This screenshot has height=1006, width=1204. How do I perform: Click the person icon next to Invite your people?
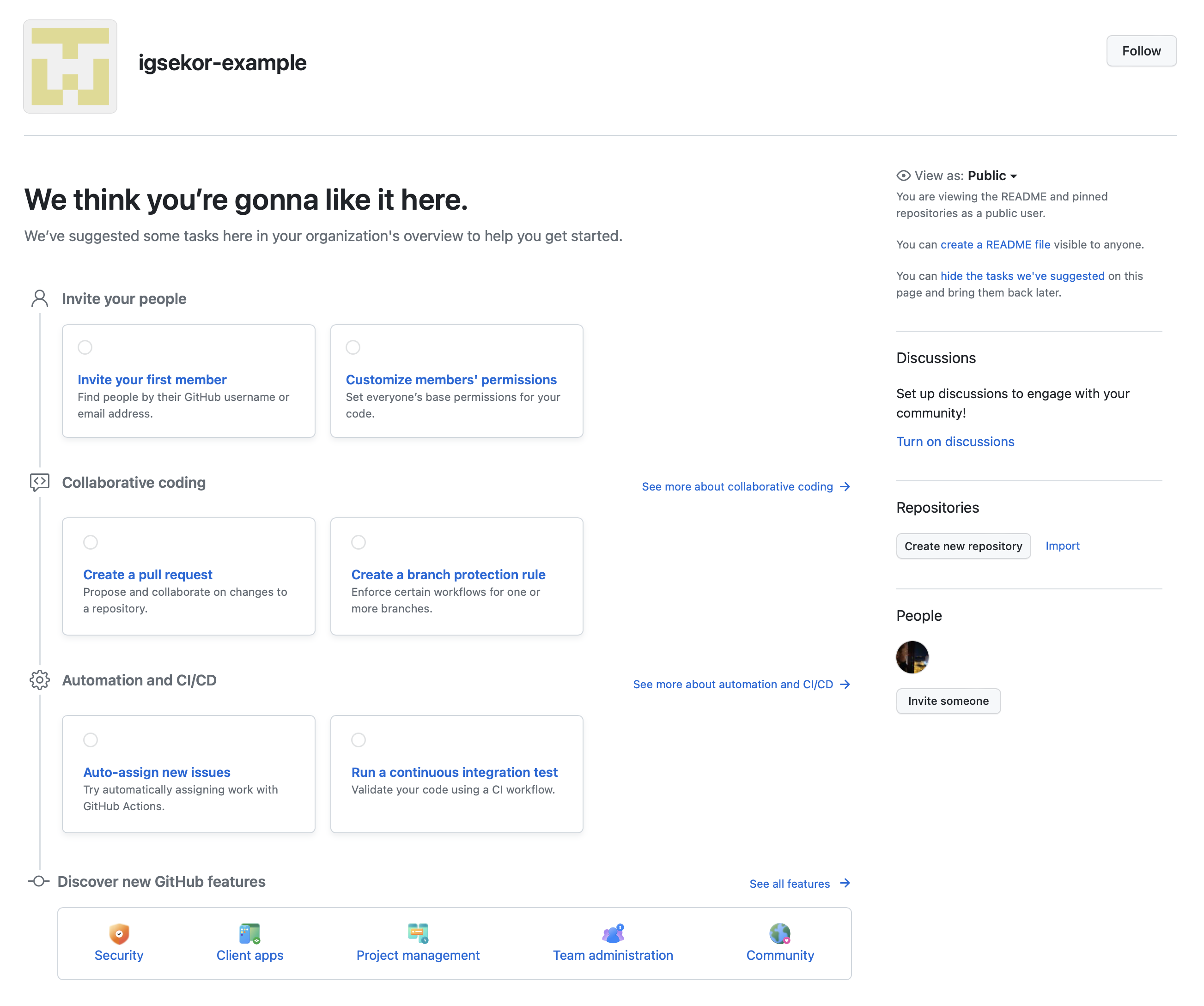[x=40, y=299]
